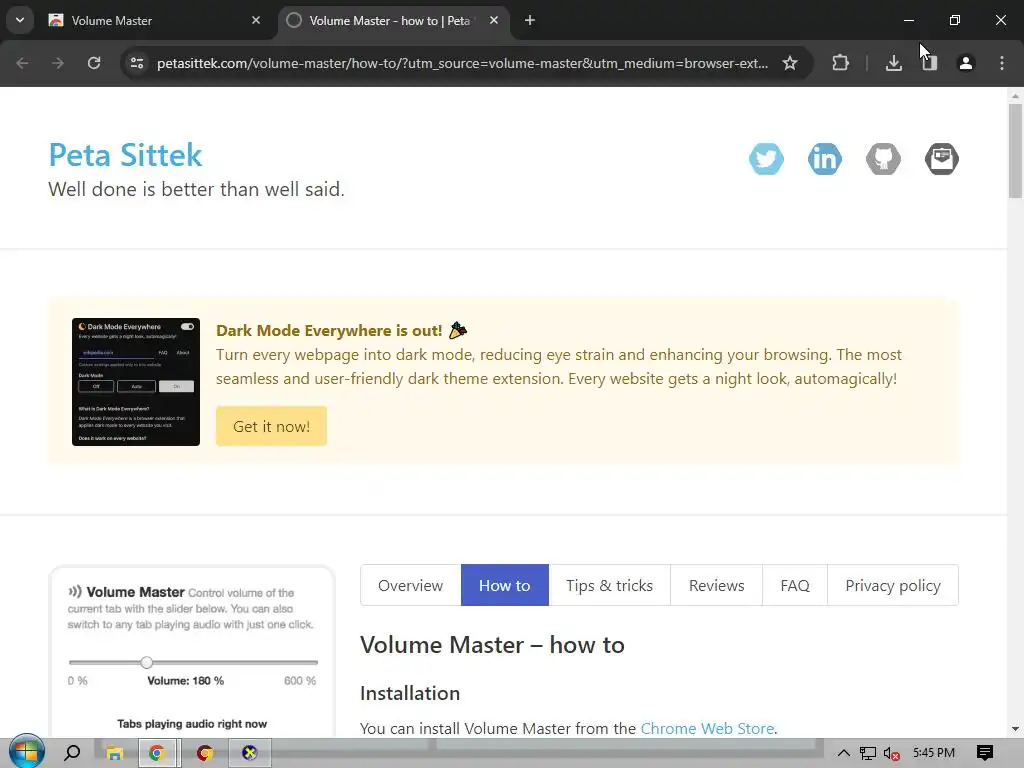This screenshot has height=768, width=1024.
Task: Click the yellow X taskbar application icon
Action: [x=249, y=753]
